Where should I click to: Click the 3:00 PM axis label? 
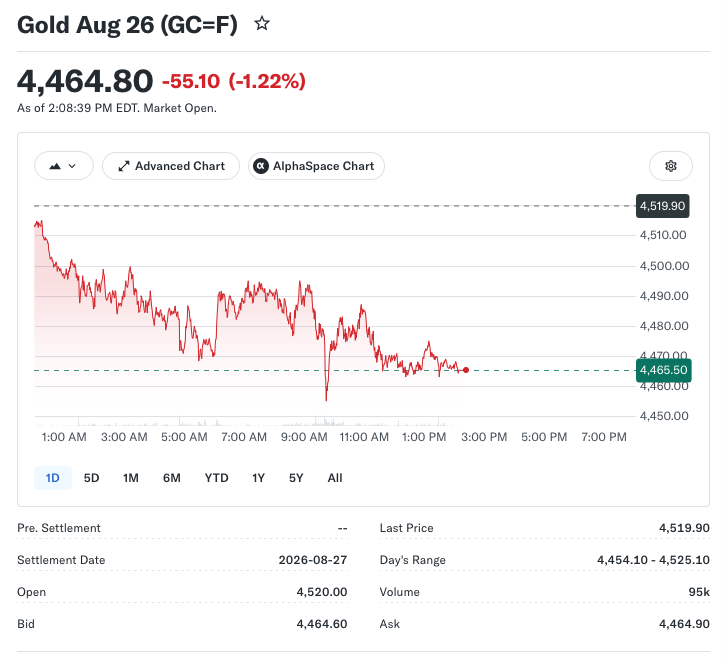point(484,437)
